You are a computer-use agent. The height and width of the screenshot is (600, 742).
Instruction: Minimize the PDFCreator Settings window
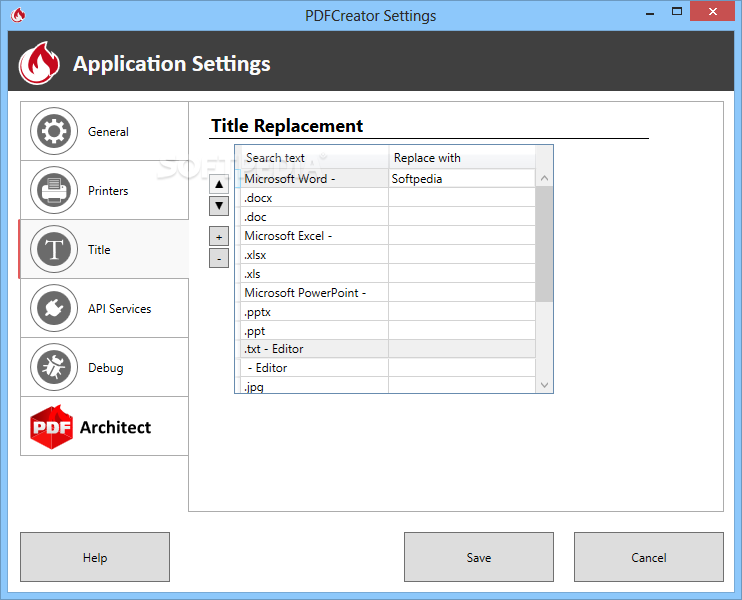650,13
